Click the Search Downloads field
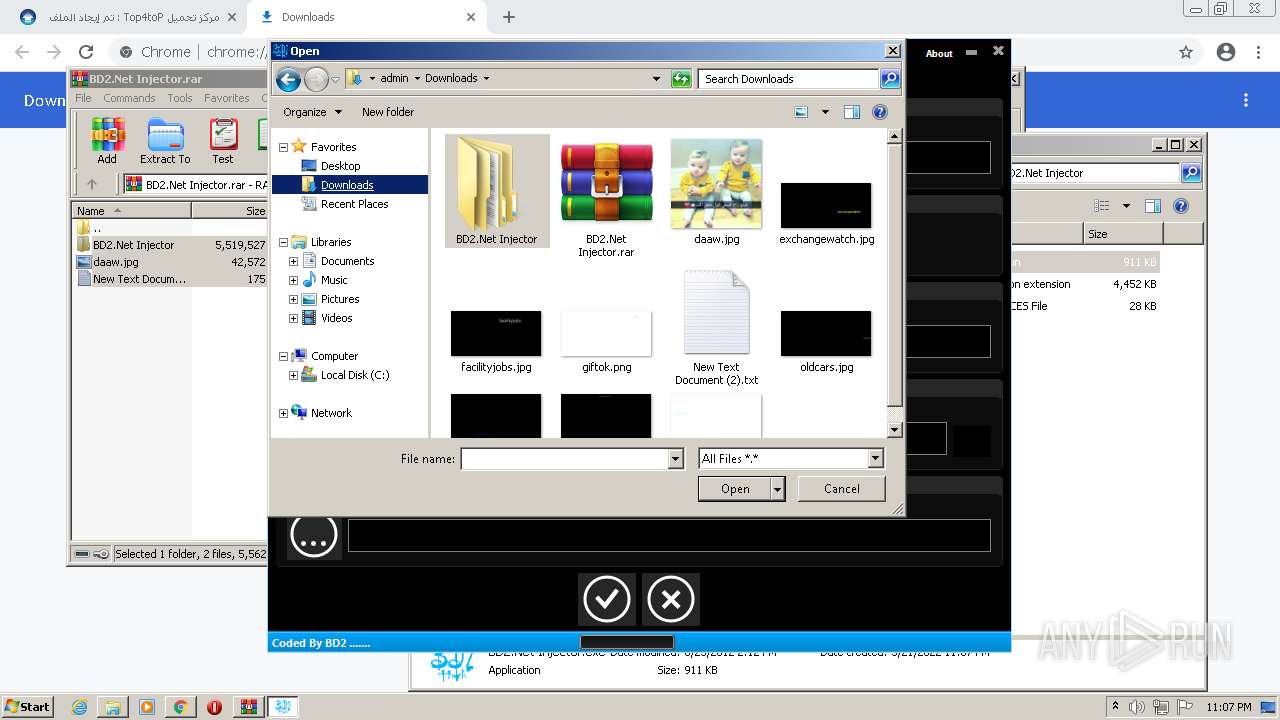 click(788, 79)
